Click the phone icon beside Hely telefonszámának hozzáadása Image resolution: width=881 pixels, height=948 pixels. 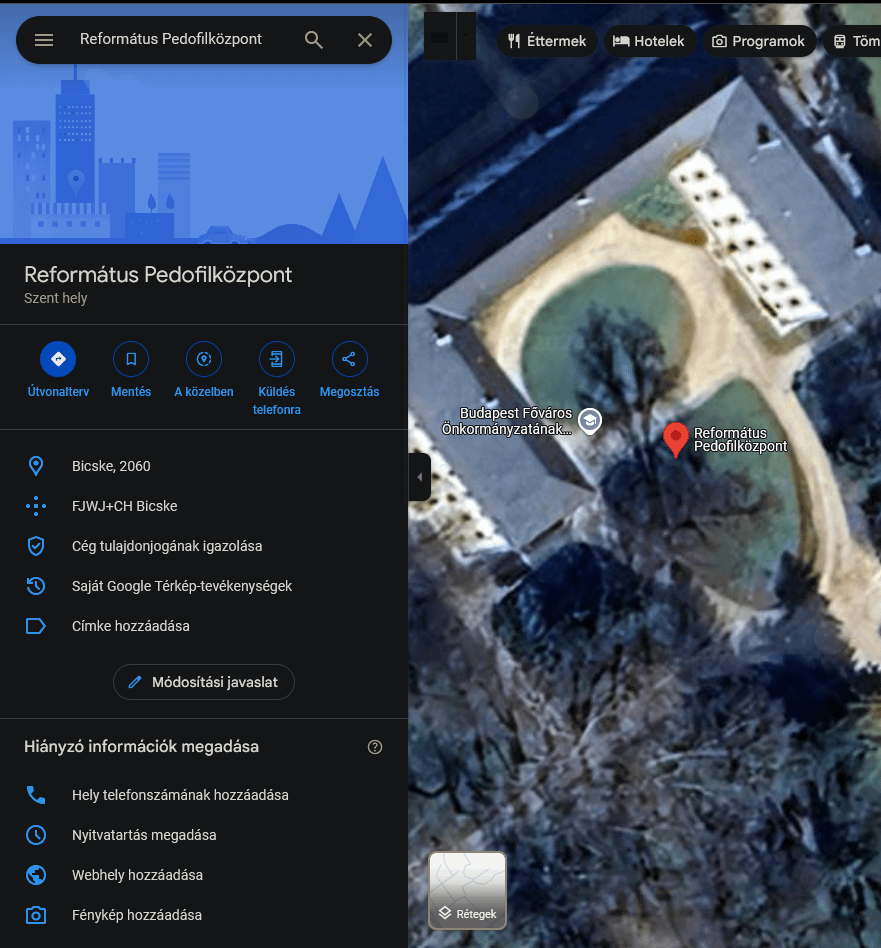point(36,795)
